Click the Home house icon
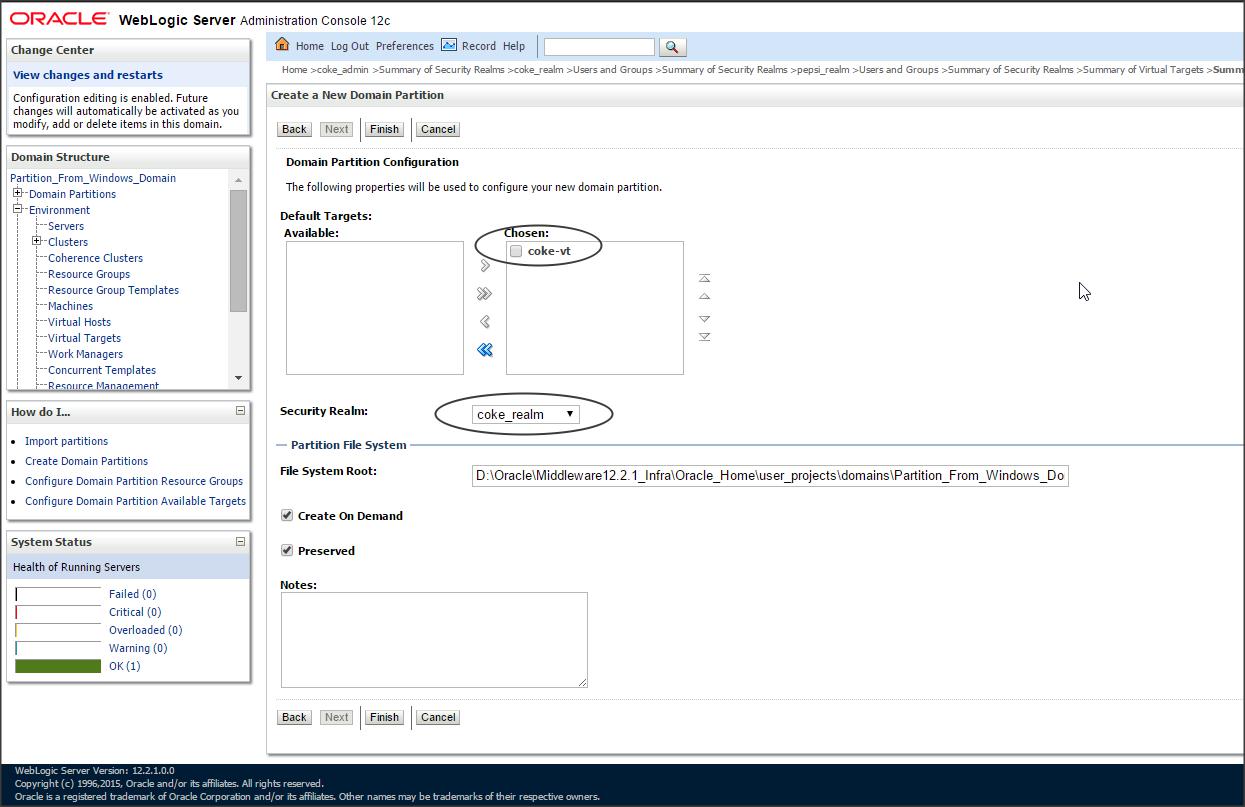Viewport: 1245px width, 807px height. 282,45
